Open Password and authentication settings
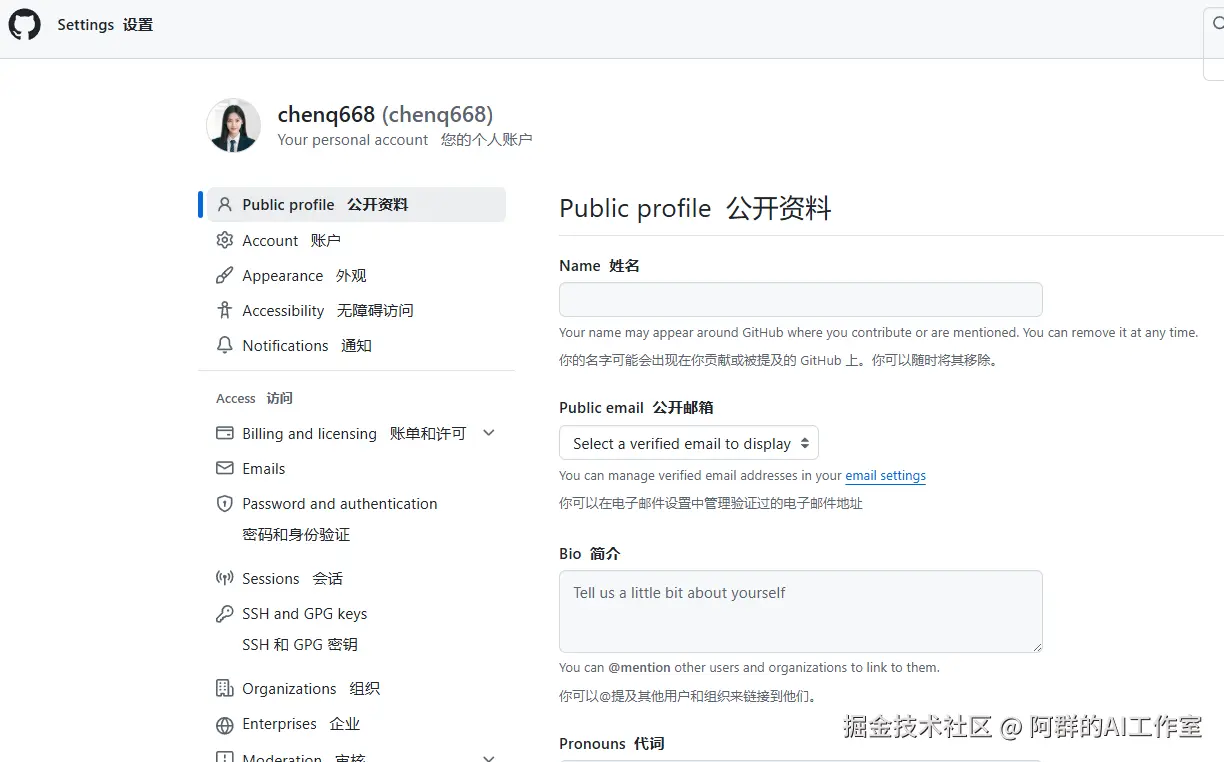This screenshot has width=1224, height=762. 339,518
